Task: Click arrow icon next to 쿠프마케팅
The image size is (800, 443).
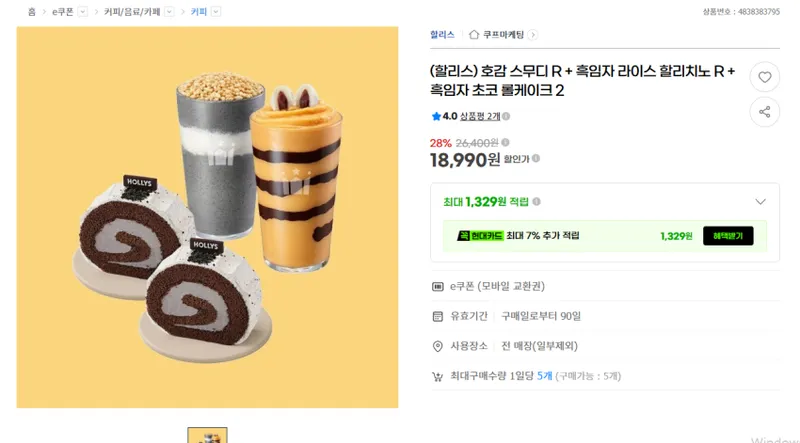Action: 533,35
